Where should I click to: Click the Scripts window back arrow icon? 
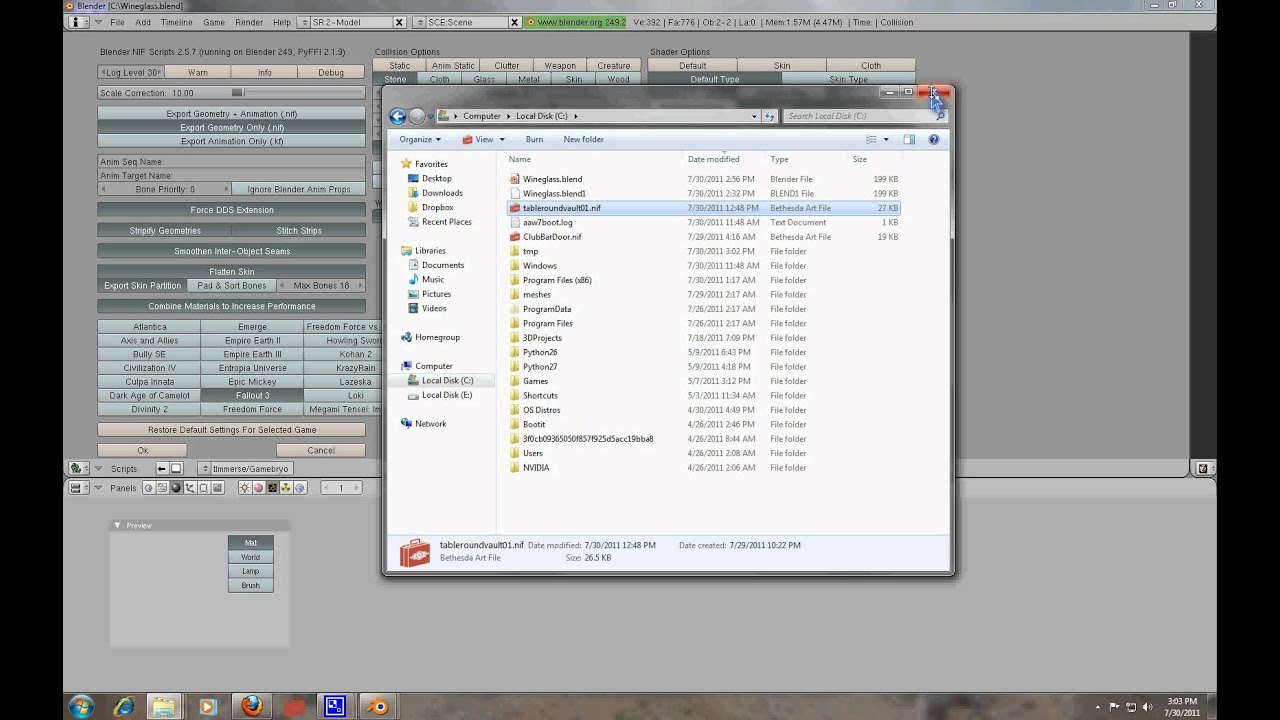162,469
